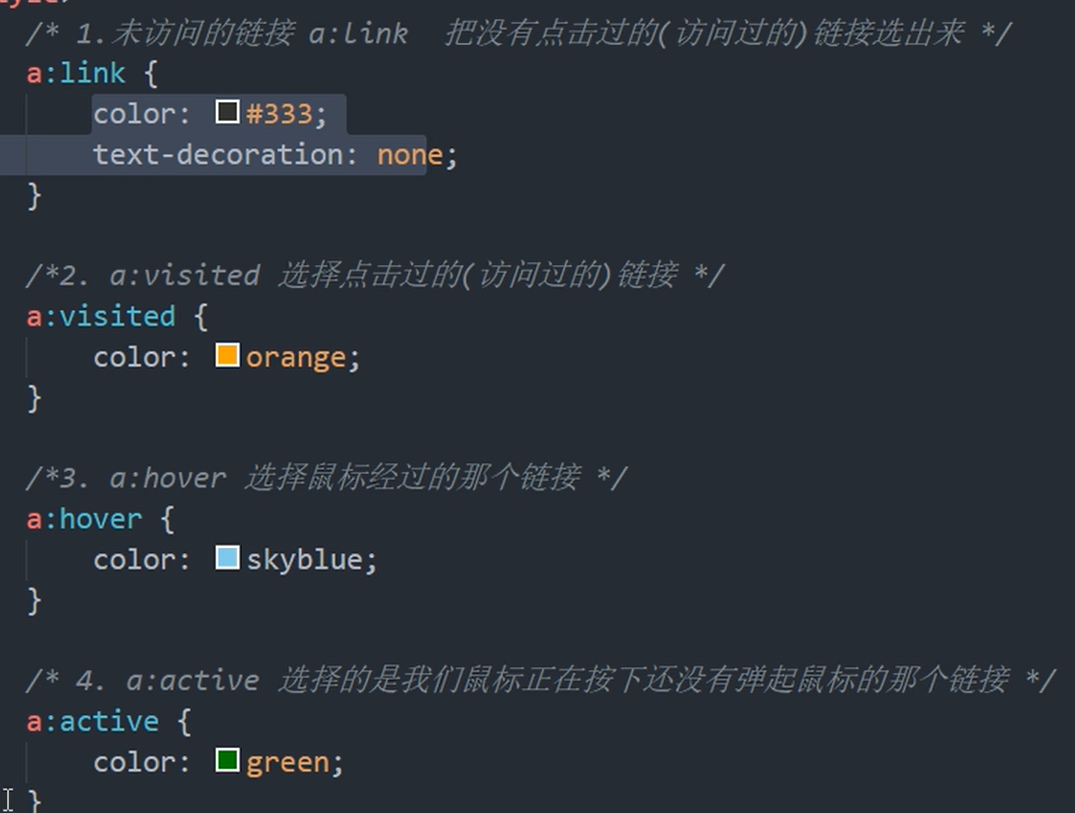The width and height of the screenshot is (1075, 813).
Task: Click the comment about unvisited links
Action: (518, 33)
